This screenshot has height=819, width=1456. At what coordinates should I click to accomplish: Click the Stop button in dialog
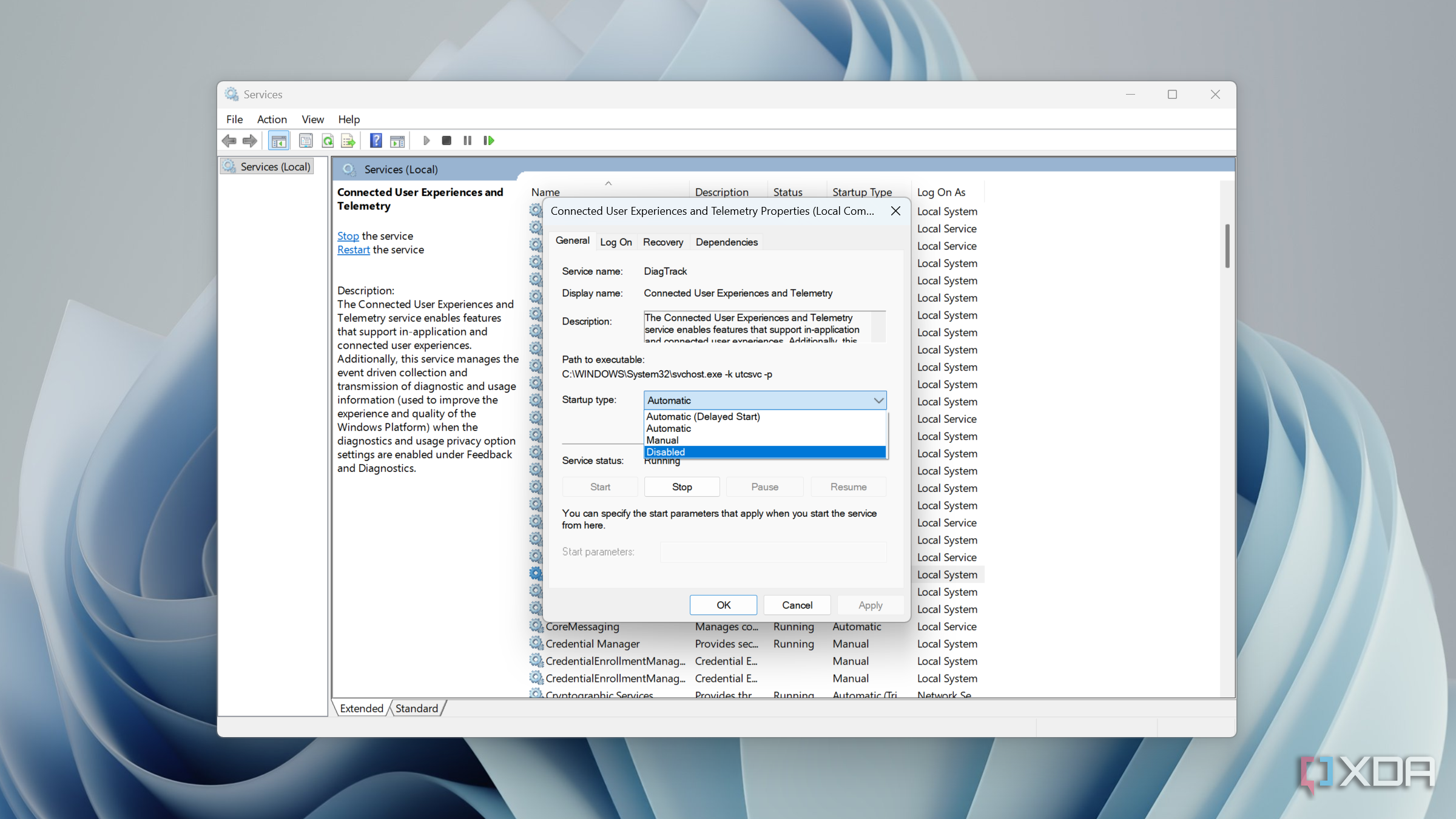682,487
